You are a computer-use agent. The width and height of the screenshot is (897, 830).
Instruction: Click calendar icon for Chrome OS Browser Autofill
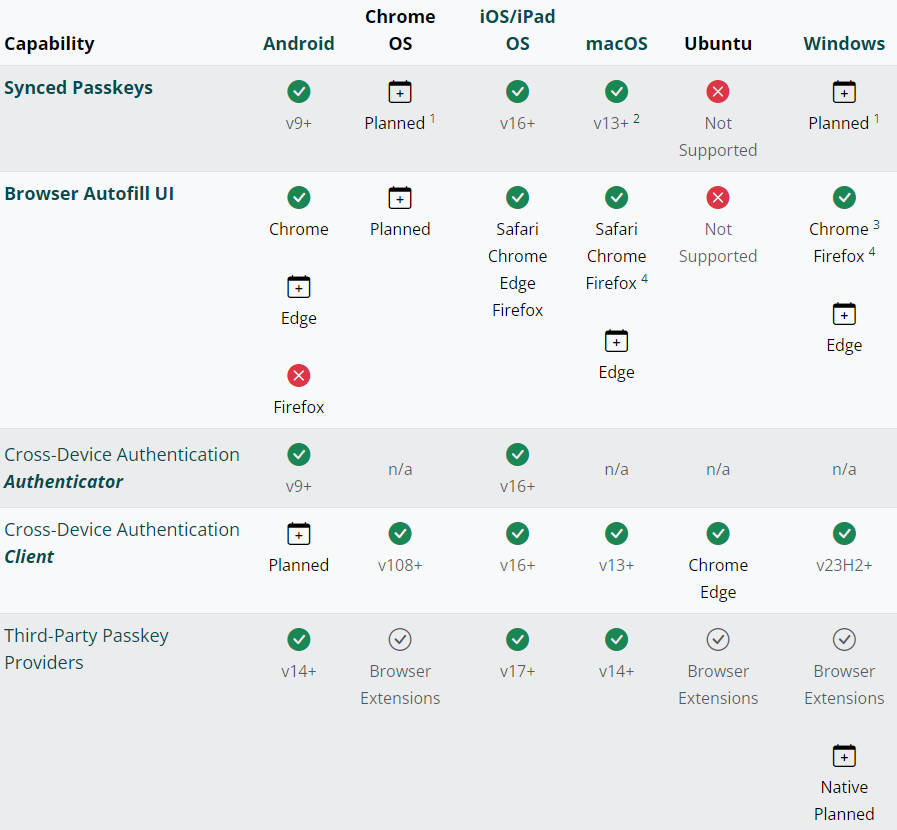coord(400,197)
